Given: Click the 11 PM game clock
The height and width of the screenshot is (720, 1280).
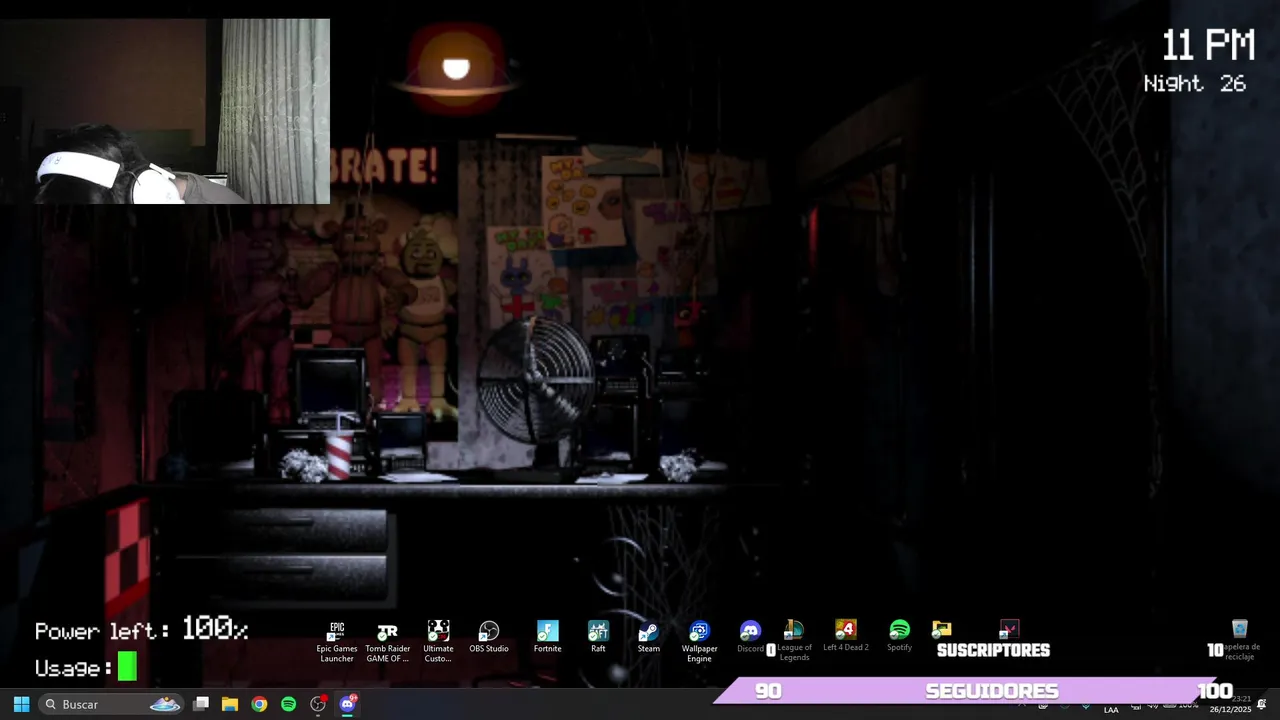Looking at the screenshot, I should [x=1208, y=46].
